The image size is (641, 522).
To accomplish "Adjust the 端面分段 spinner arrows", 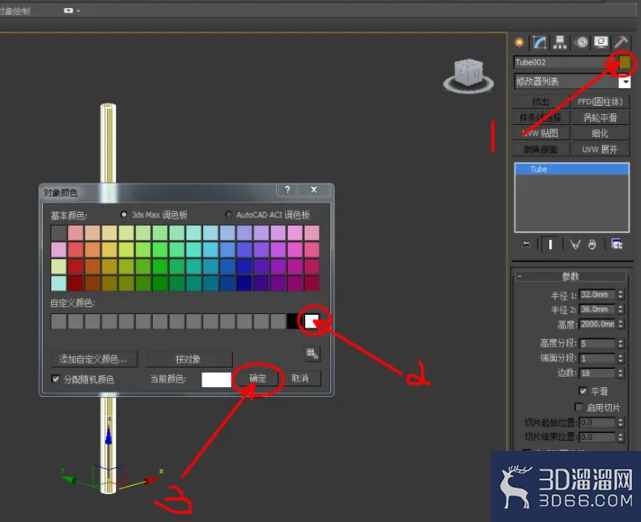I will (621, 358).
